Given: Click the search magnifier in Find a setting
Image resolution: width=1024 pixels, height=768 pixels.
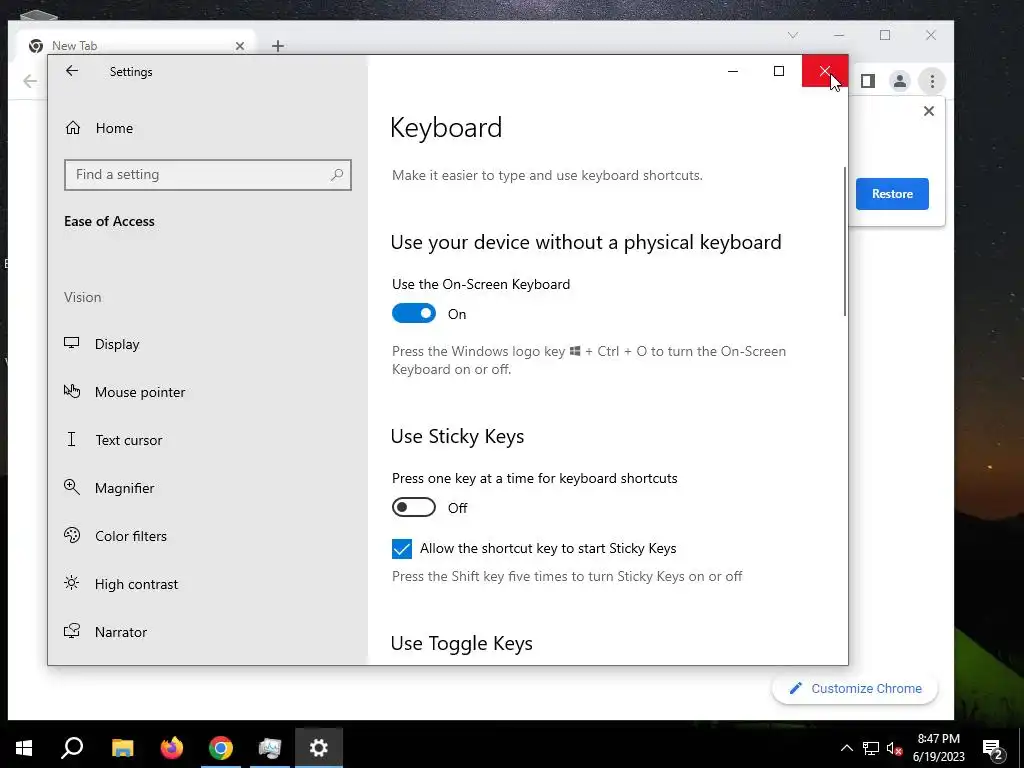Looking at the screenshot, I should click(x=337, y=175).
